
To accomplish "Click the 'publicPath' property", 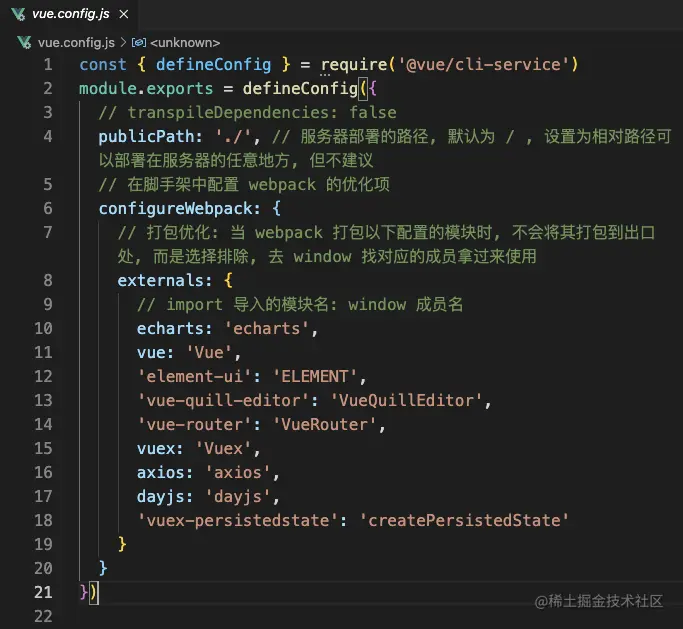I will (146, 136).
